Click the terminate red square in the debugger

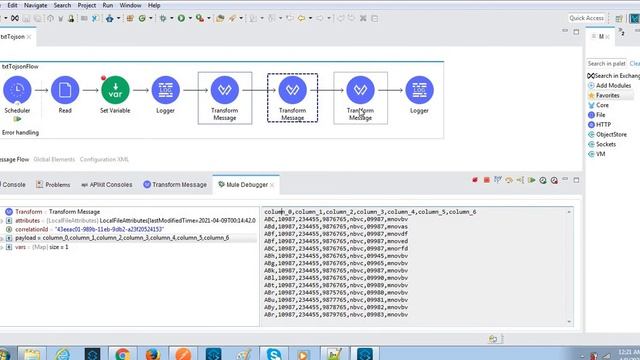pos(487,180)
